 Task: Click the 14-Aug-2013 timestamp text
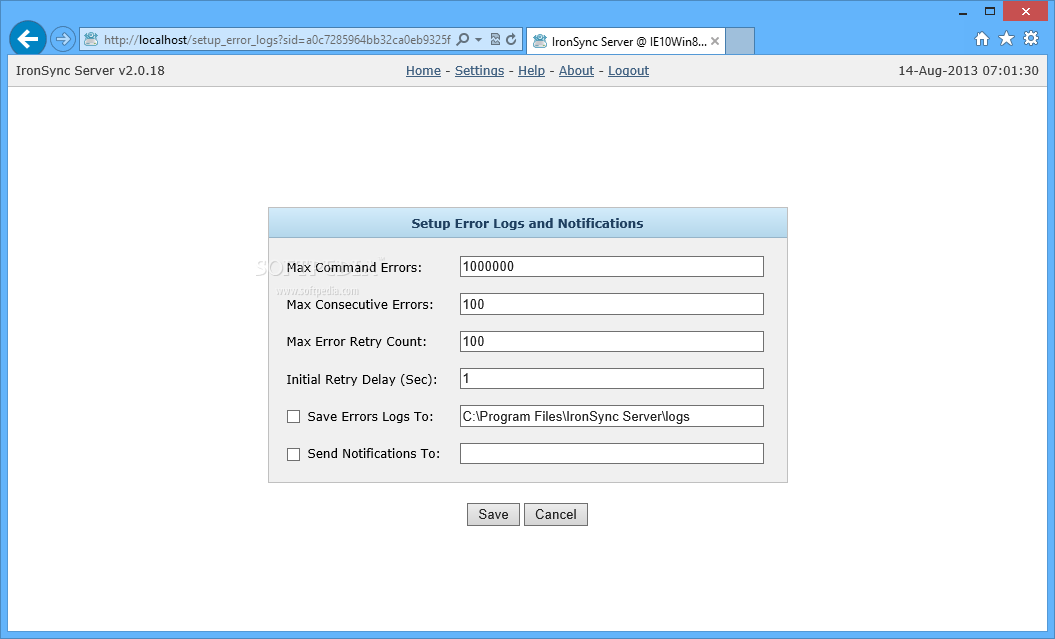click(968, 71)
